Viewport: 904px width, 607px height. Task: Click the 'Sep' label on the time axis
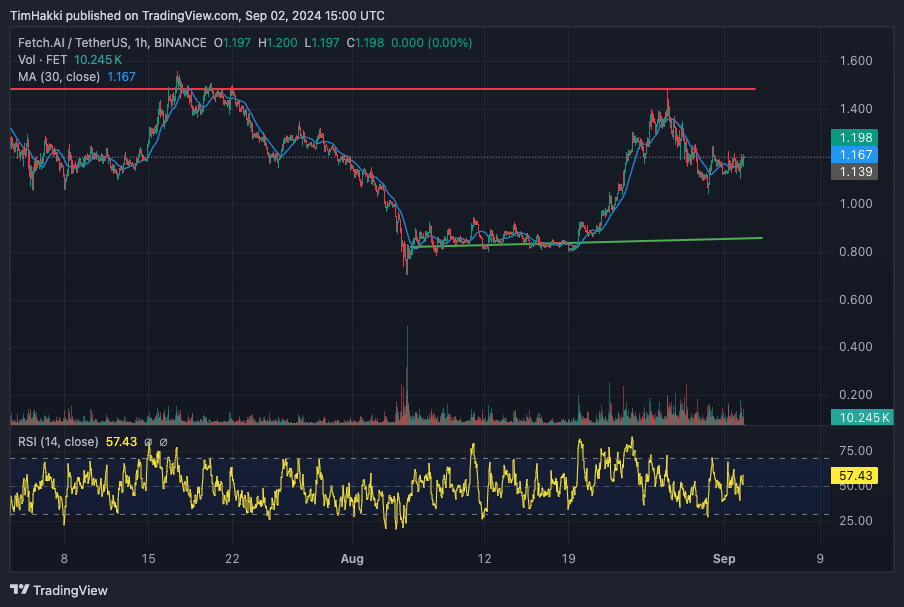[724, 559]
